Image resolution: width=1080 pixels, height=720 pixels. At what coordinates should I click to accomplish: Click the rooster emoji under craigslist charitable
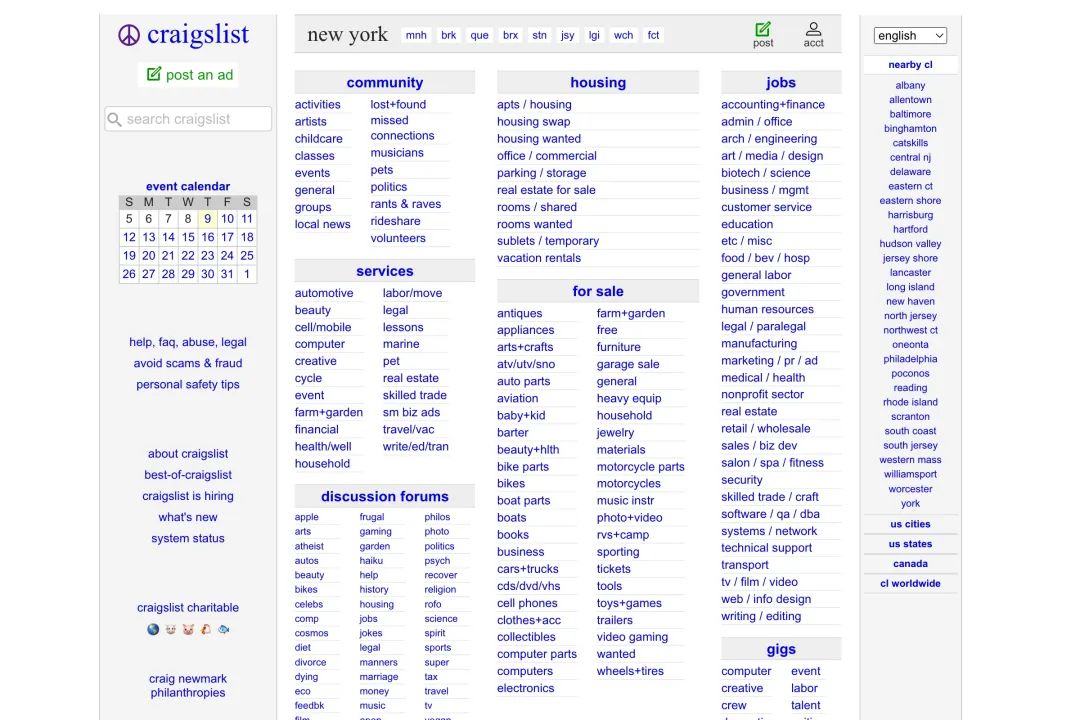(206, 629)
